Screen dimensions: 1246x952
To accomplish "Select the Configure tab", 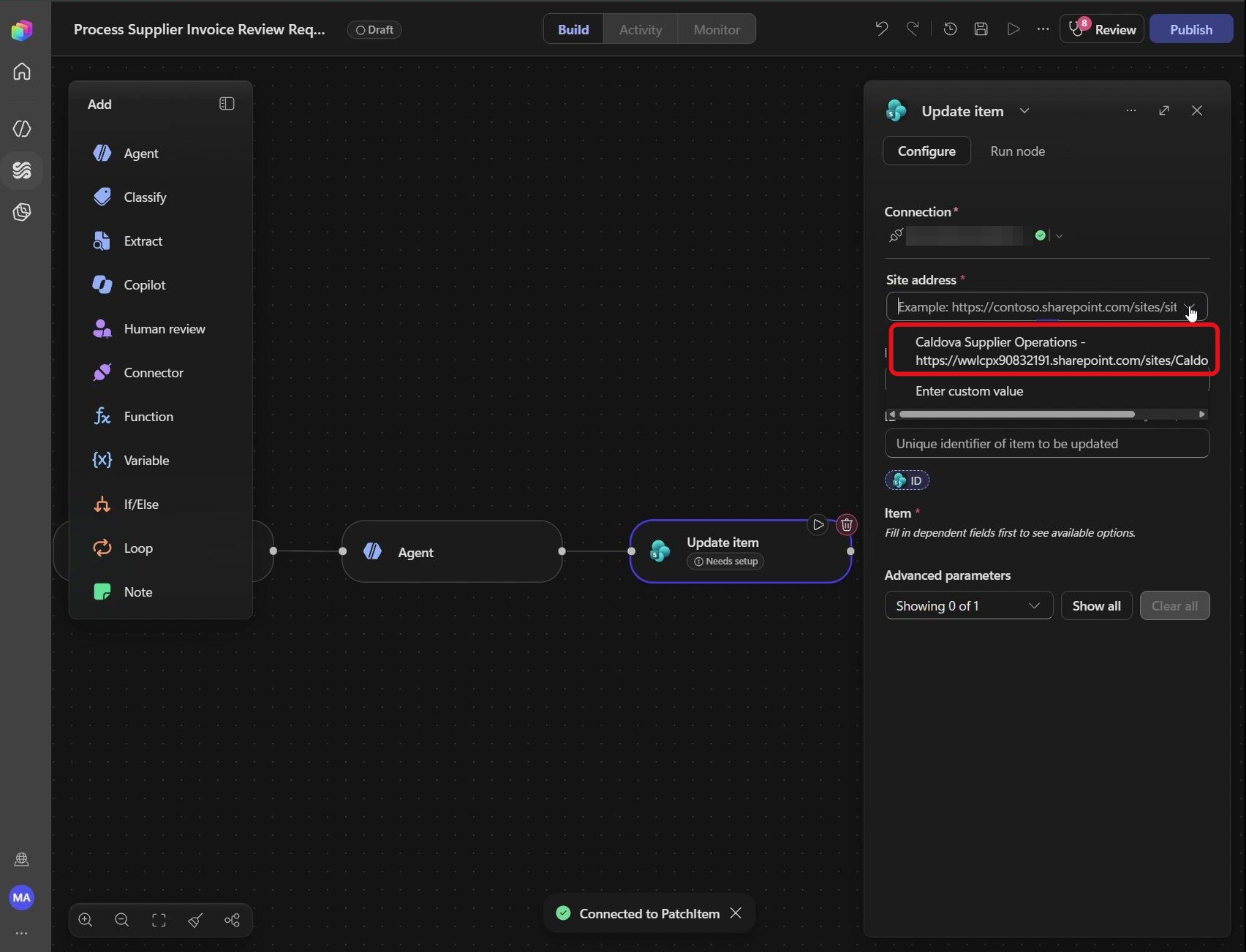I will coord(926,151).
